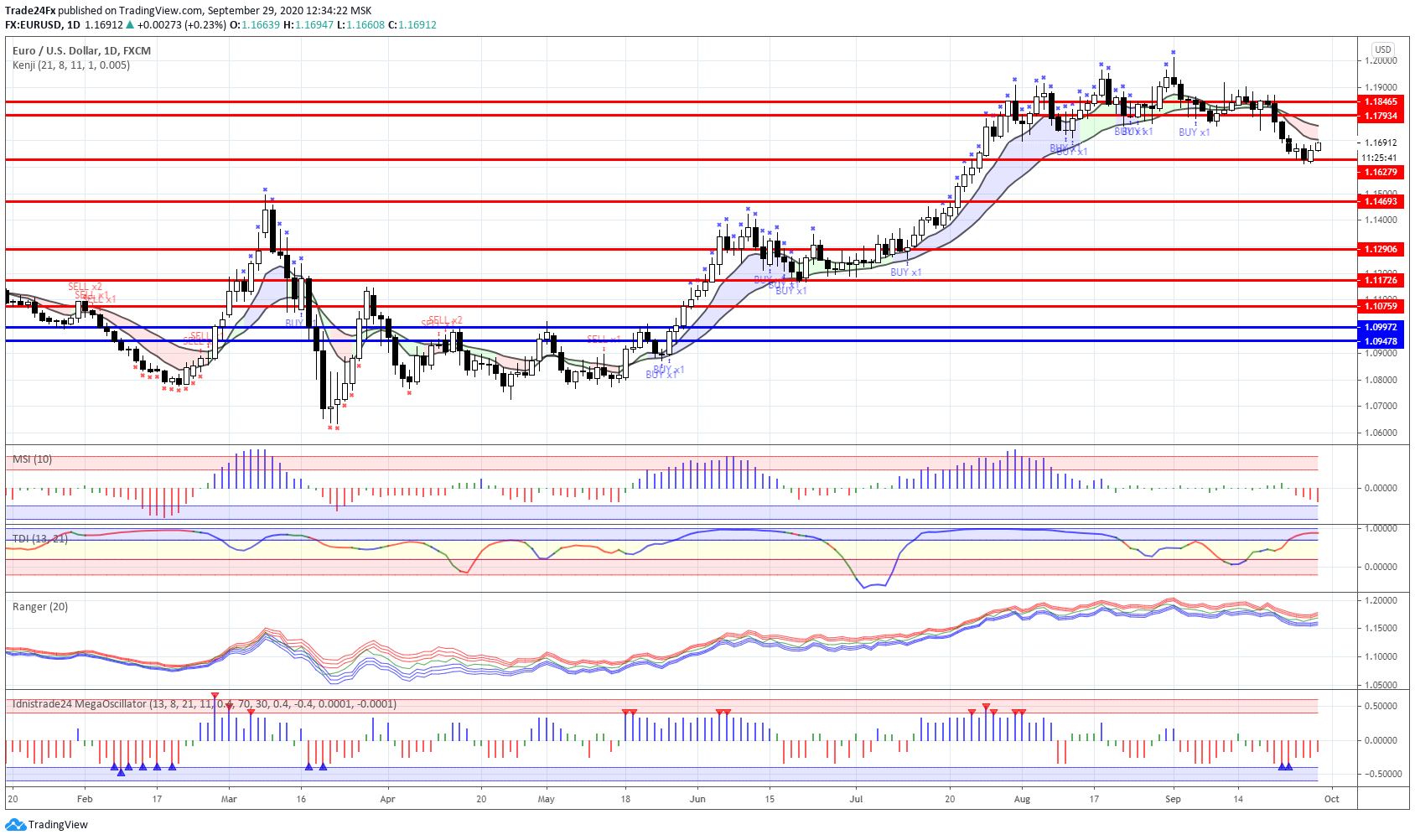Select the Idnistrade24 MegaOscillator legend
This screenshot has width=1415, height=840.
[x=205, y=704]
